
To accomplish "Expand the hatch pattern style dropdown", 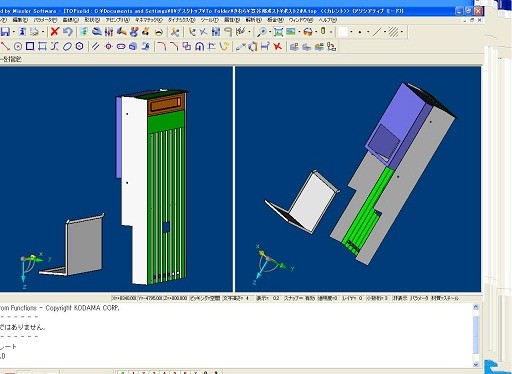I will 402,32.
